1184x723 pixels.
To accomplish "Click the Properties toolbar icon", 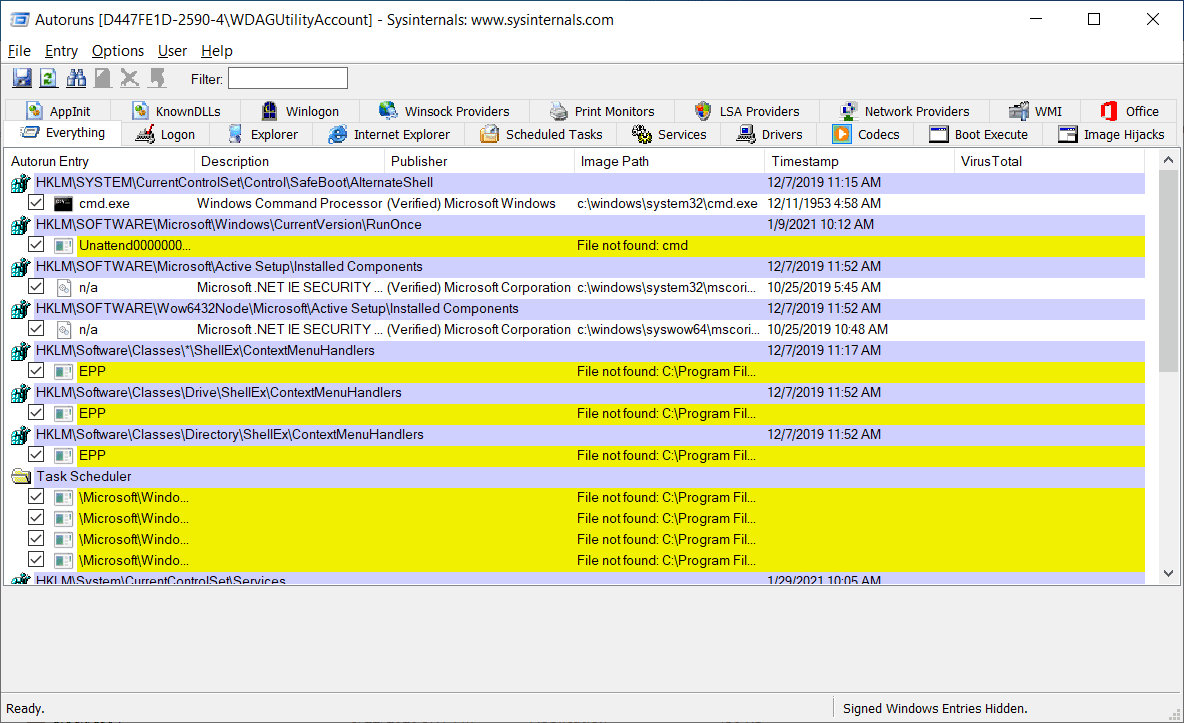I will coord(103,78).
